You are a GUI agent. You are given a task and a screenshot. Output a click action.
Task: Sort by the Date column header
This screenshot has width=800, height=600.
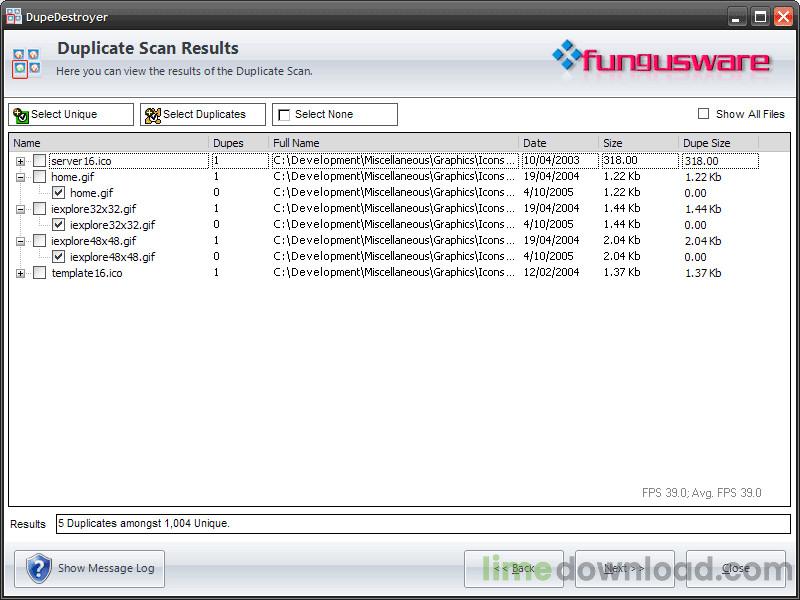pyautogui.click(x=559, y=143)
